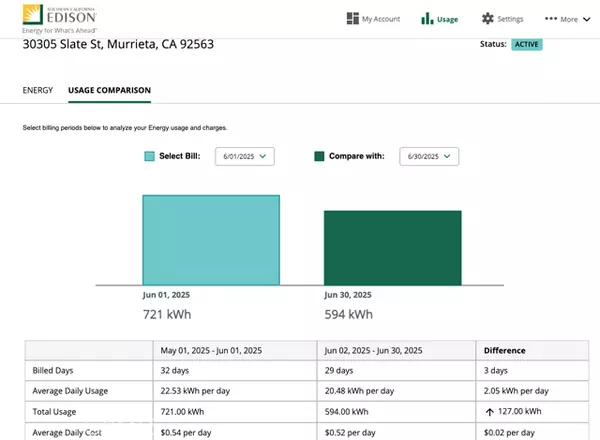Click the Jun 30, 2025 dark green bar
600x440 pixels.
(392, 247)
